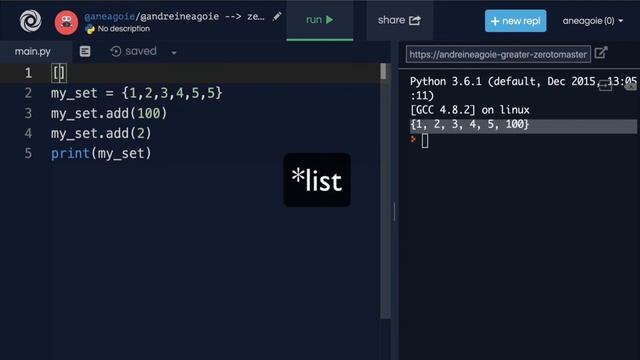Click the @aneagoie username link
Image resolution: width=640 pixels, height=360 pixels.
point(109,17)
